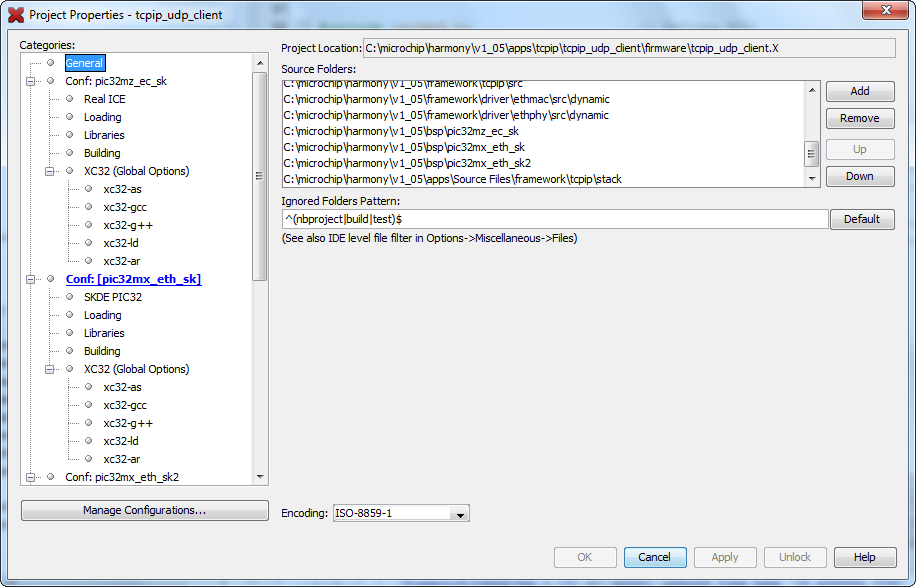Collapse the Conf: pic32mz_ec_sk node
Image resolution: width=916 pixels, height=587 pixels.
[30, 81]
